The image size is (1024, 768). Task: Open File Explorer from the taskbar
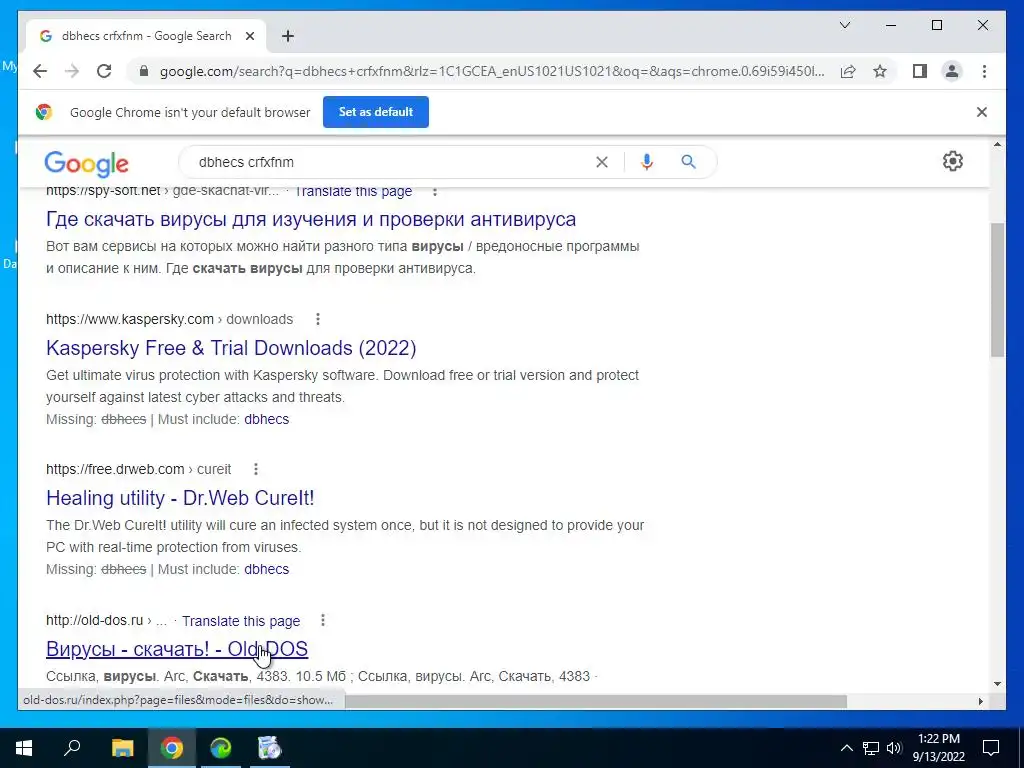click(122, 748)
